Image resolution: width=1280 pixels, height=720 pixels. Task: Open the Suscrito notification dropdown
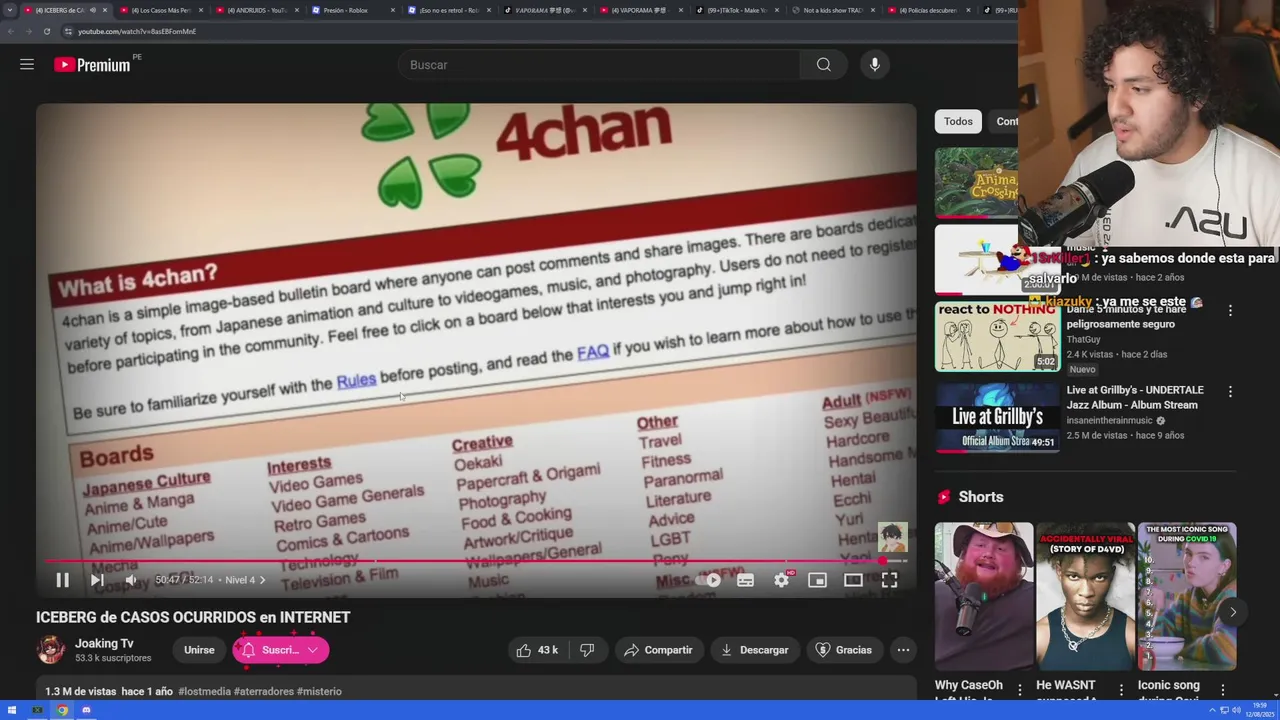[281, 650]
